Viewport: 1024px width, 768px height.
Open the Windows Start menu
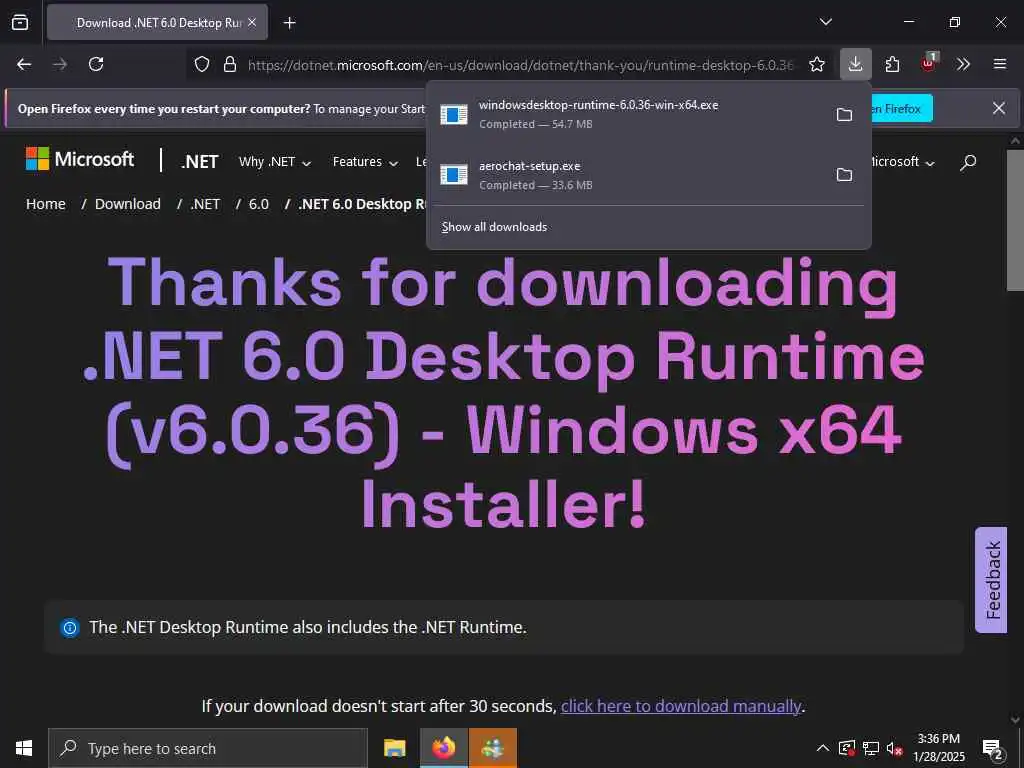click(24, 748)
